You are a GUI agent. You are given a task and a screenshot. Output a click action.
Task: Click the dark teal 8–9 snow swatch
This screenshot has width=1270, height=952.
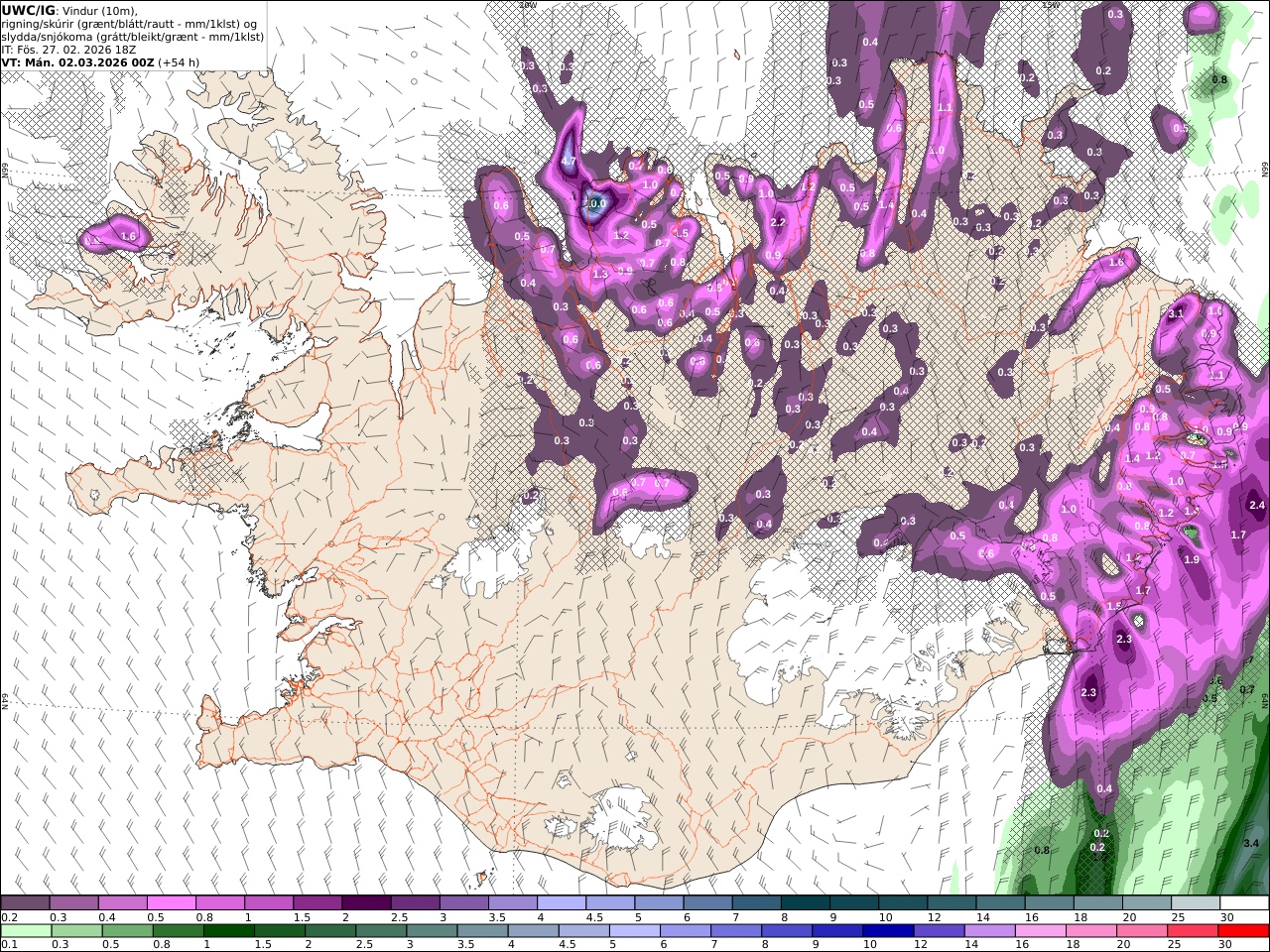[x=804, y=903]
